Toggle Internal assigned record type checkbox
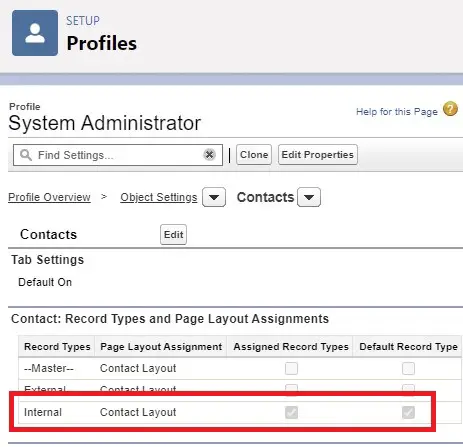Screen dimensions: 463x447 click(291, 413)
